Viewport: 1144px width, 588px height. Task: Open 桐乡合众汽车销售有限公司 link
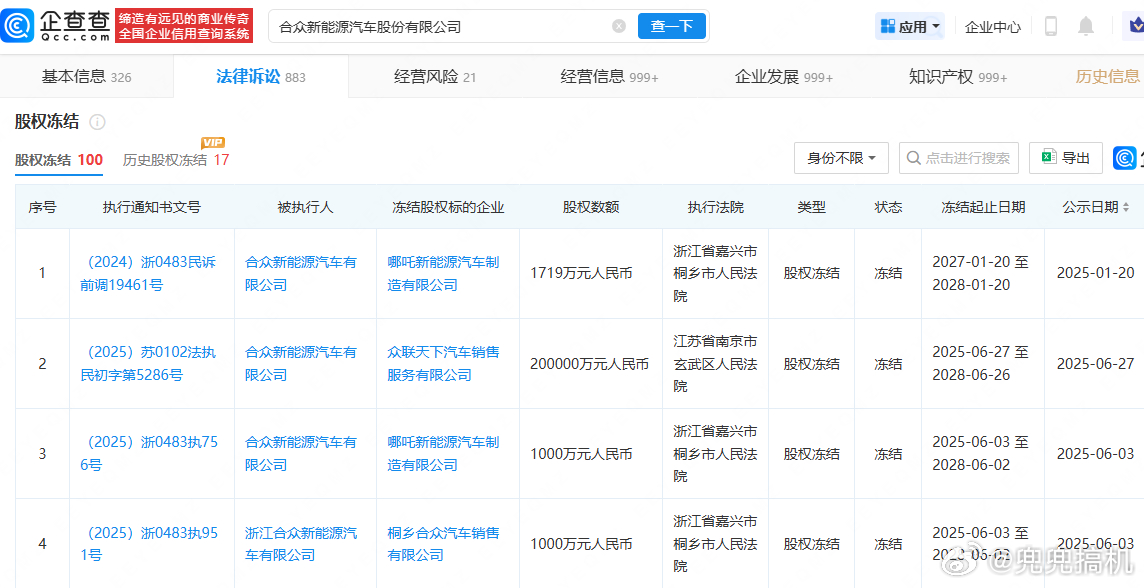[x=444, y=543]
